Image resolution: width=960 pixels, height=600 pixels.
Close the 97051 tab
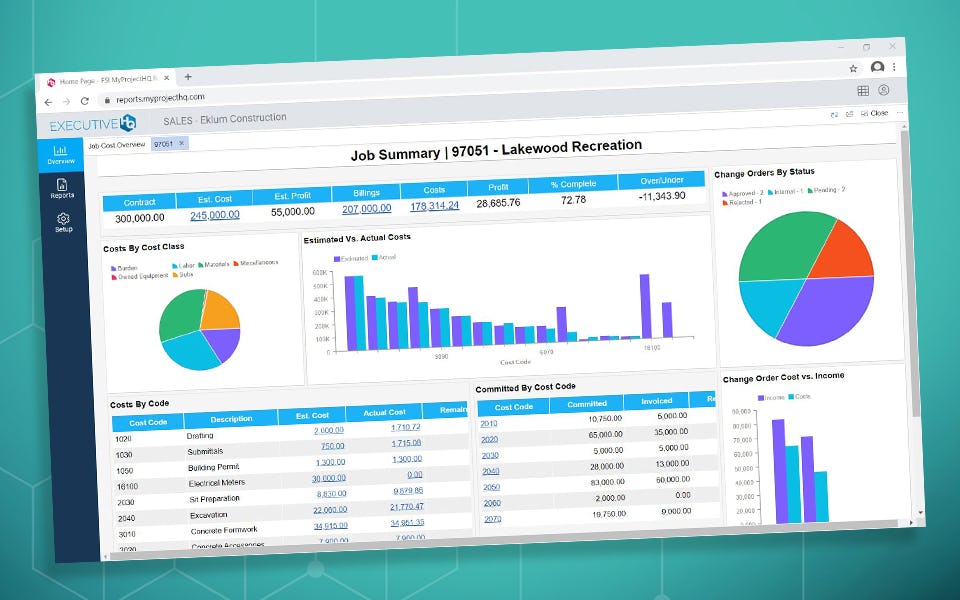[181, 143]
